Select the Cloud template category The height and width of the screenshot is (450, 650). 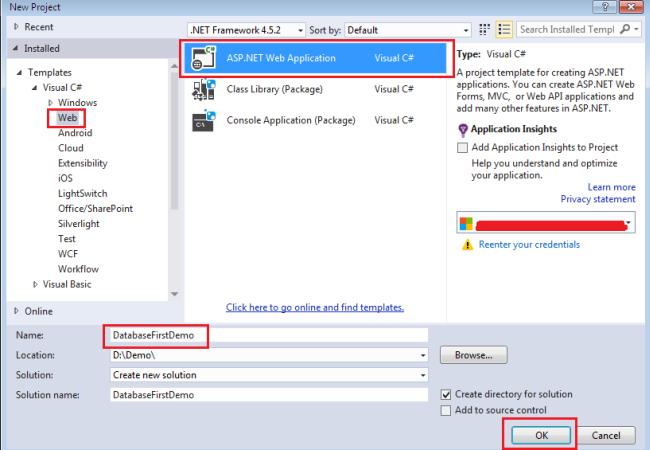tap(70, 148)
